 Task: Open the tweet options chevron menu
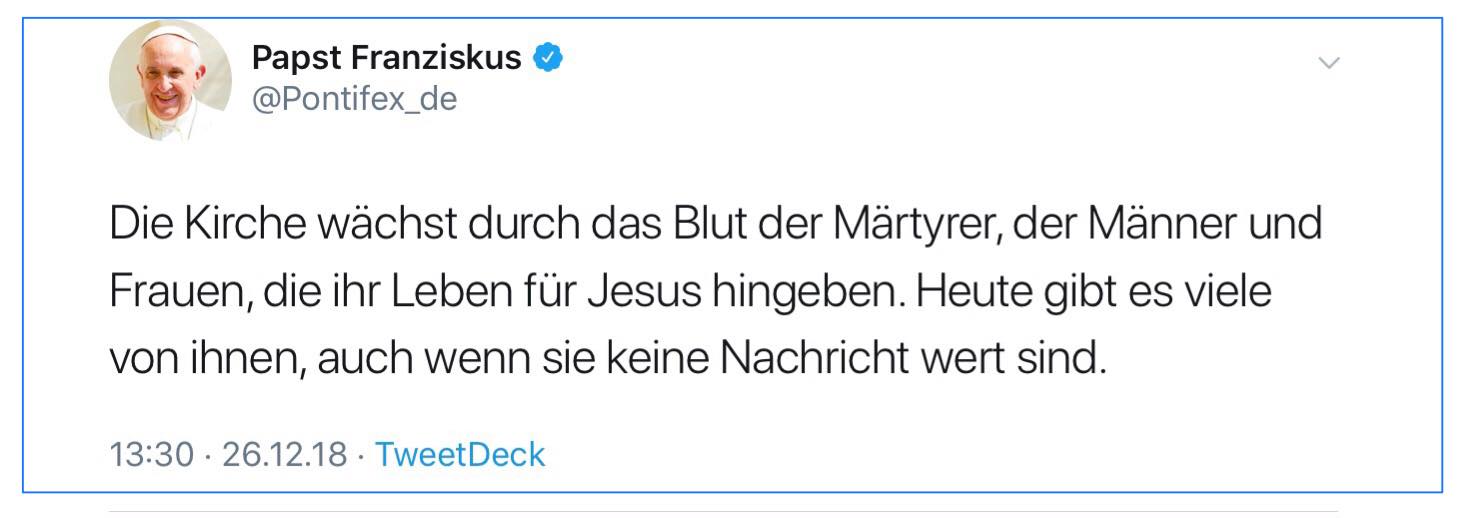pos(1329,63)
